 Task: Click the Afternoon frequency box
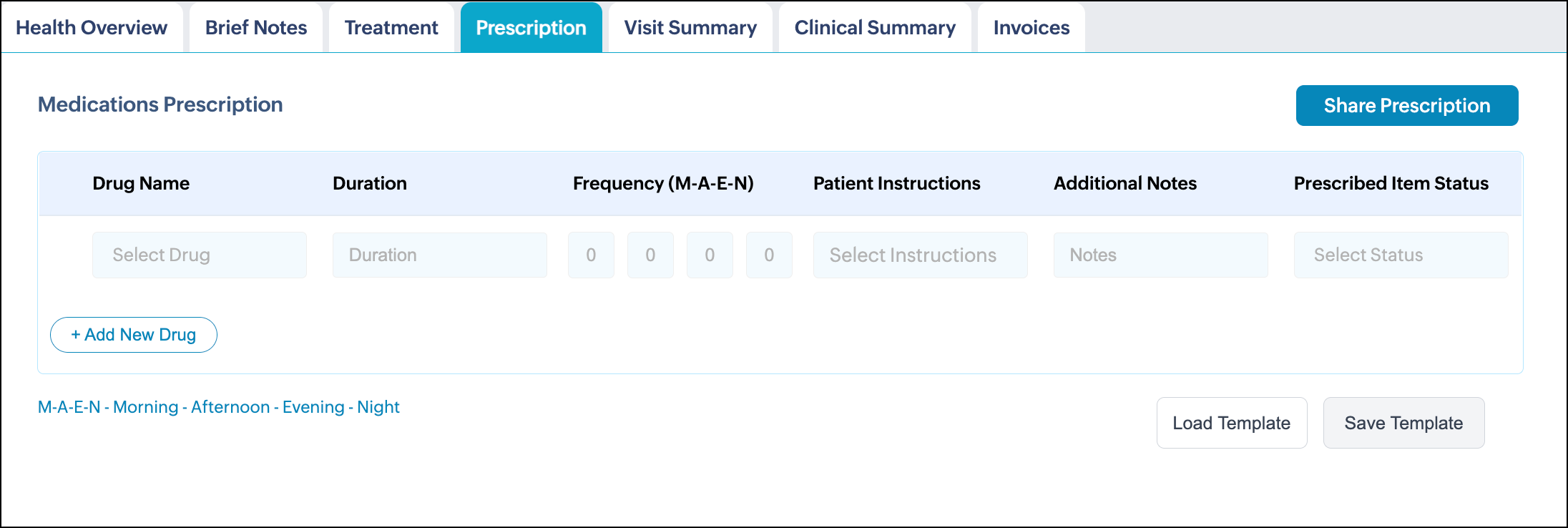pos(650,255)
